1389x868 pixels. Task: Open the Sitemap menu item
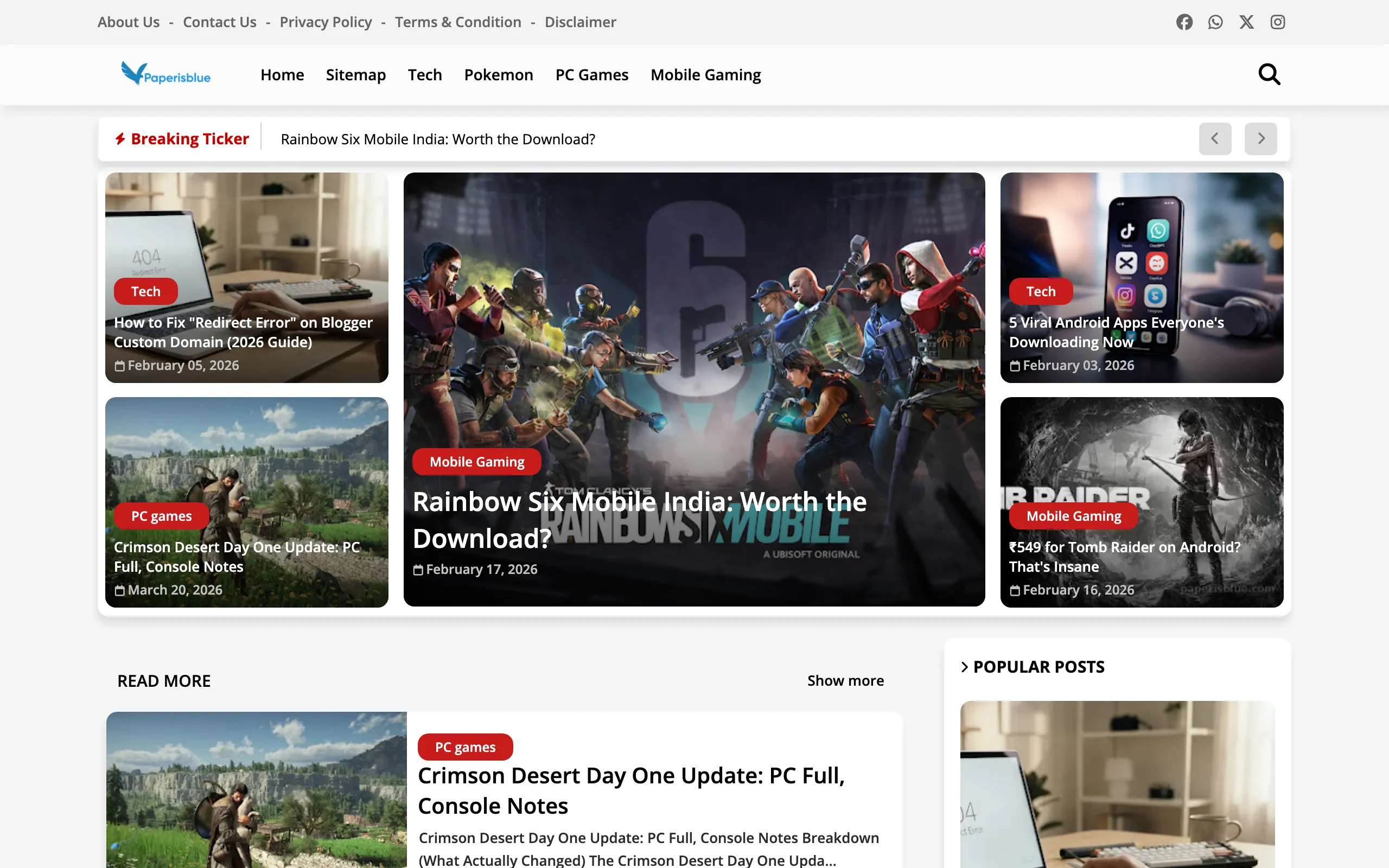(x=356, y=75)
